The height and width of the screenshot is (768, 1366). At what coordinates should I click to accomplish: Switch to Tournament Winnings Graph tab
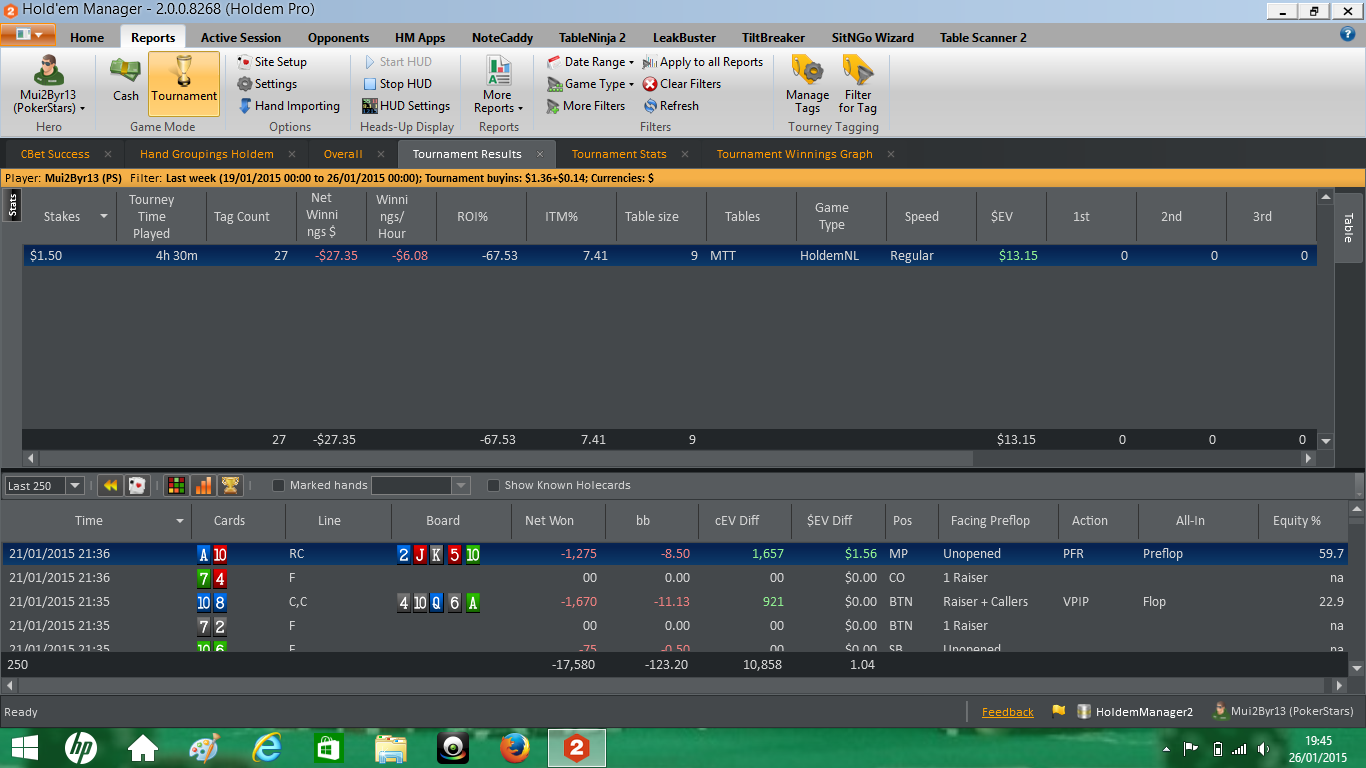tap(795, 154)
